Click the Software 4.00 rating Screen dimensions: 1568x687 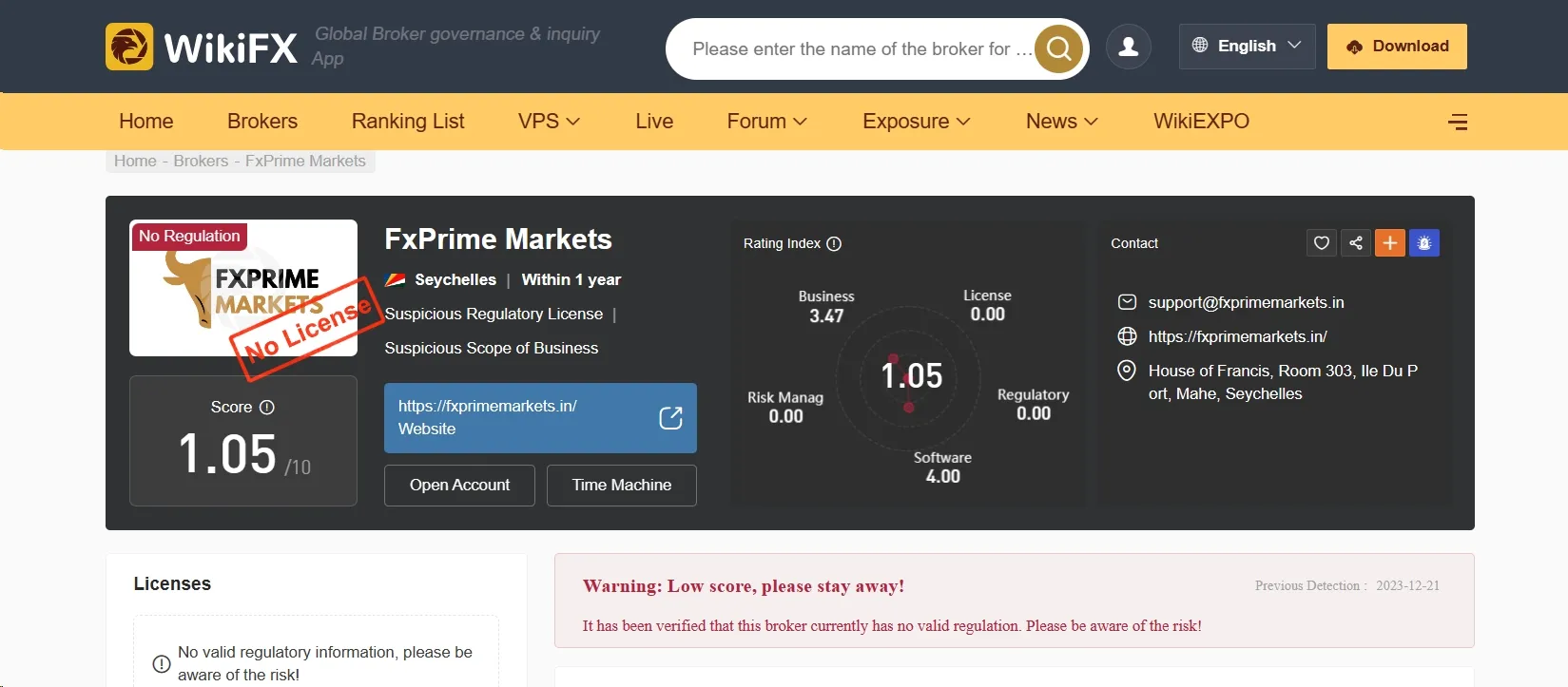click(942, 467)
